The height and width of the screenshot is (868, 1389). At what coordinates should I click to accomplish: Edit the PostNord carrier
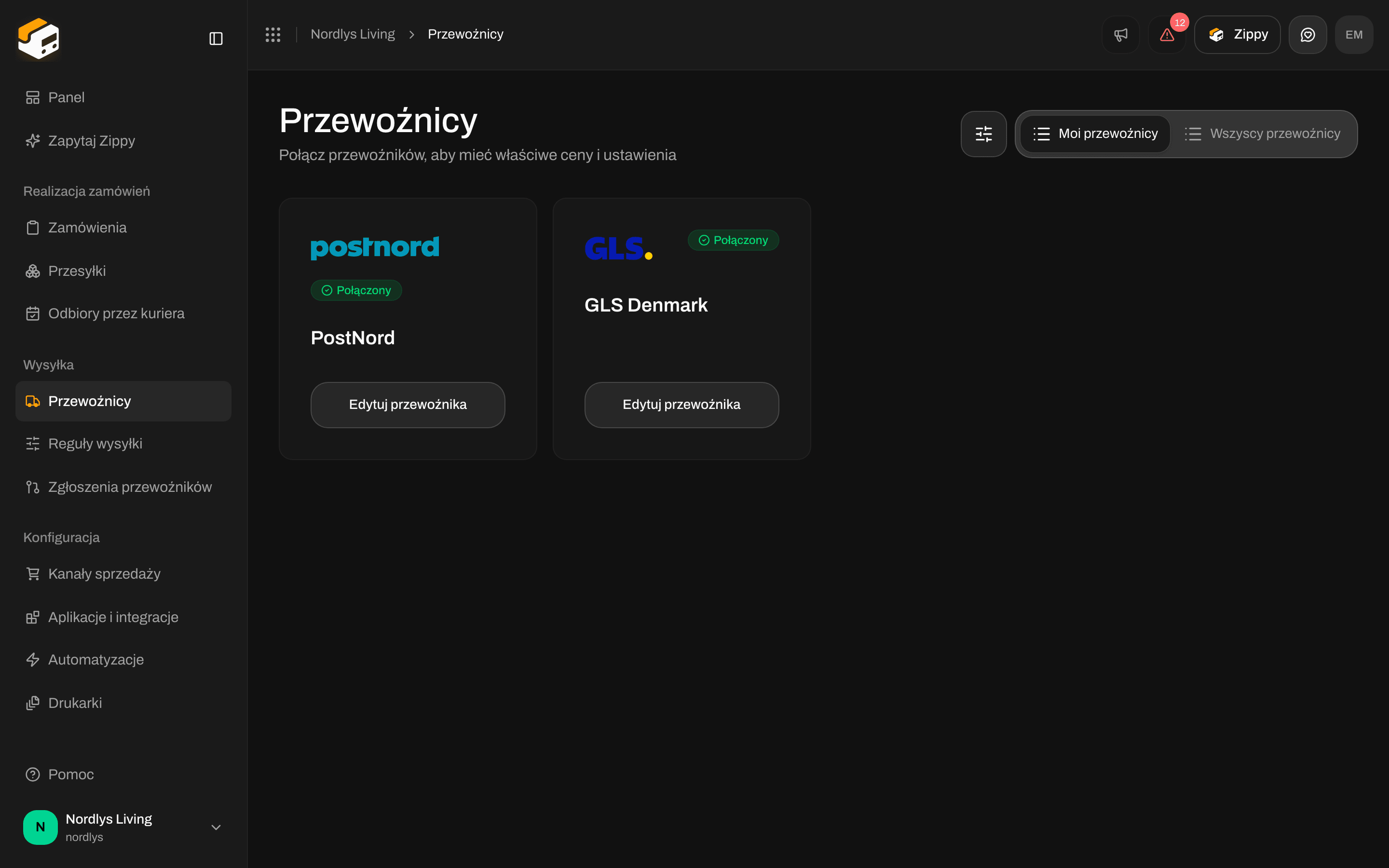point(408,405)
